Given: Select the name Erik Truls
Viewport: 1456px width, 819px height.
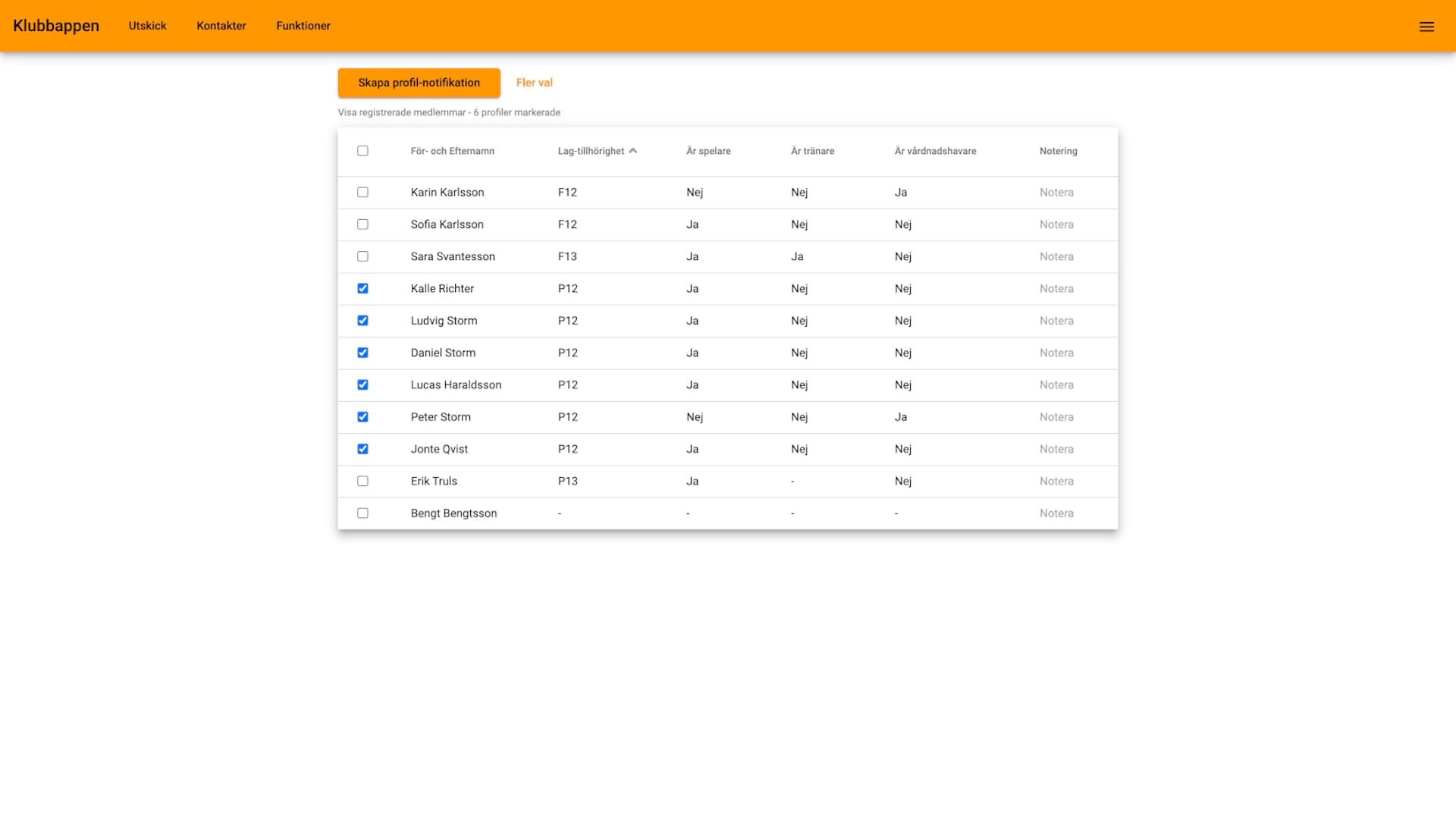Looking at the screenshot, I should (x=434, y=481).
